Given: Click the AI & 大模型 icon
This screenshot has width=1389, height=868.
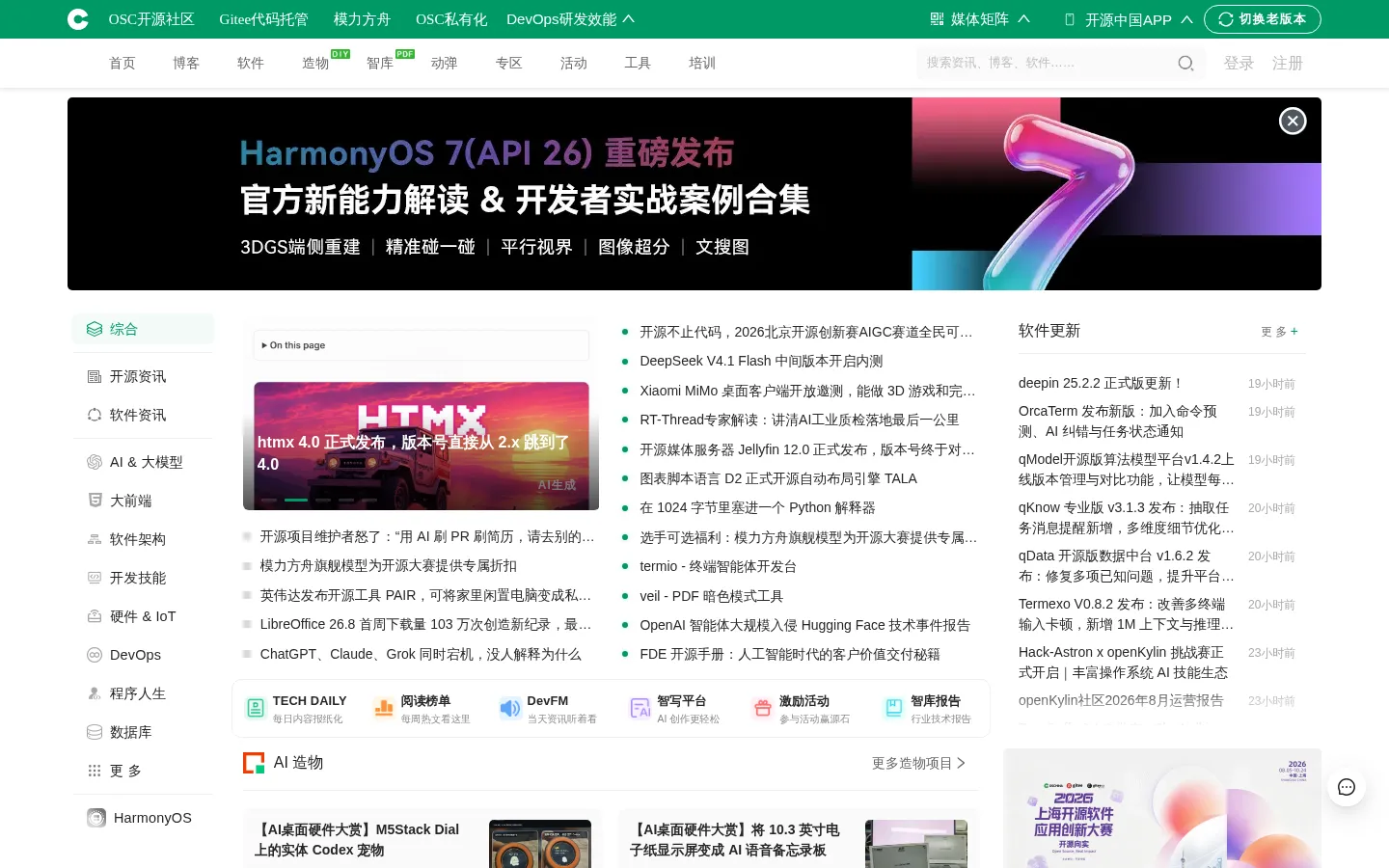Looking at the screenshot, I should 95,462.
